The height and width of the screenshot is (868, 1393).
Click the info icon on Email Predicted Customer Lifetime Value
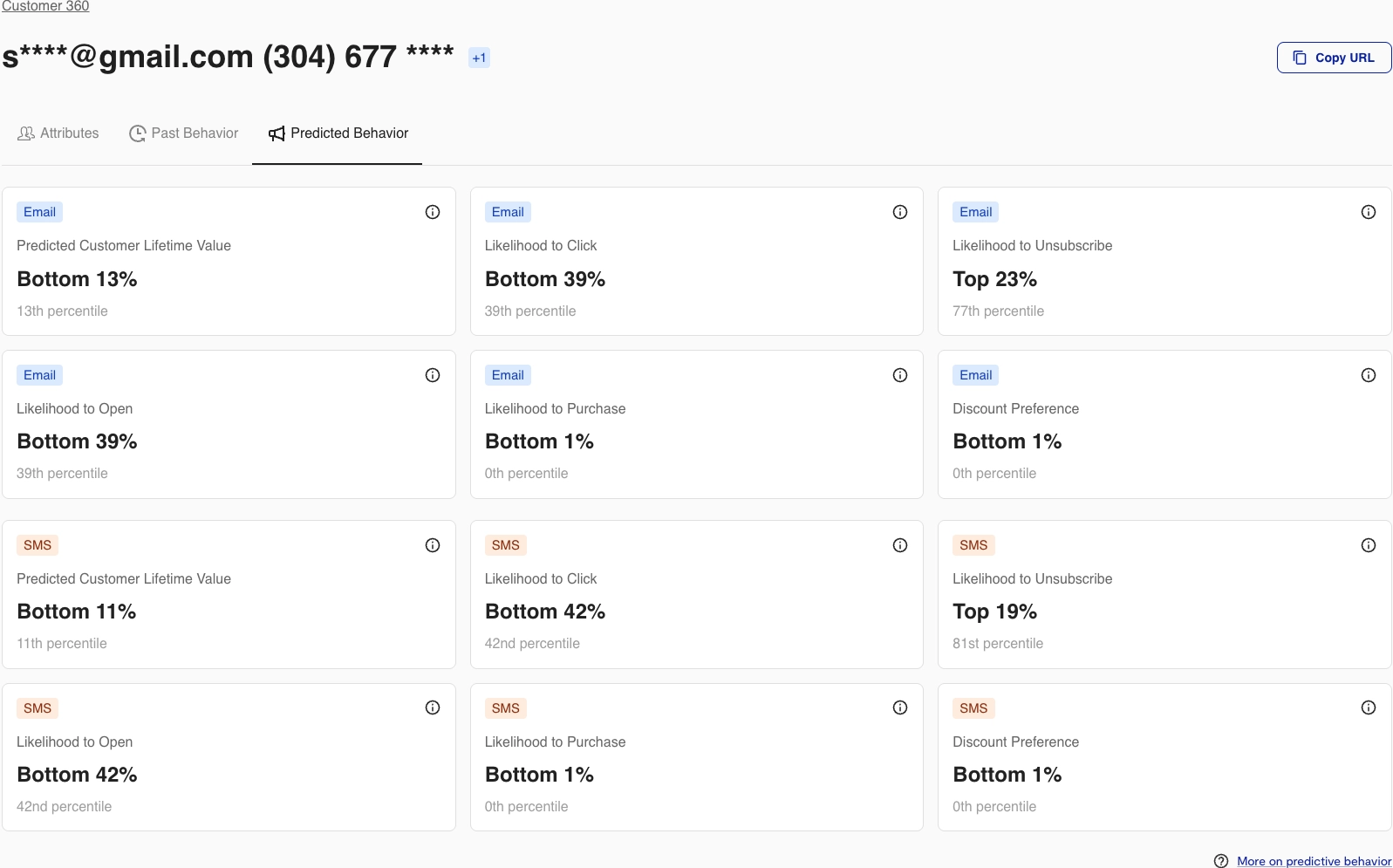(433, 212)
